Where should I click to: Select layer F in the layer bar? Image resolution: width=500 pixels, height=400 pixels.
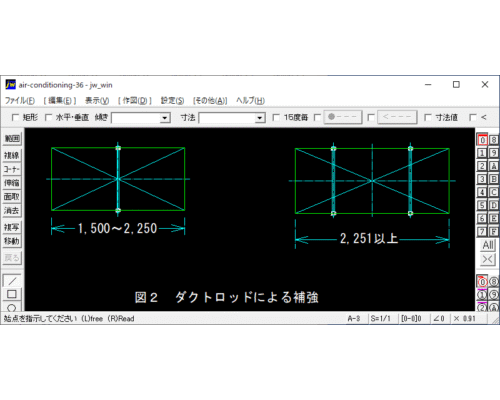tap(494, 231)
